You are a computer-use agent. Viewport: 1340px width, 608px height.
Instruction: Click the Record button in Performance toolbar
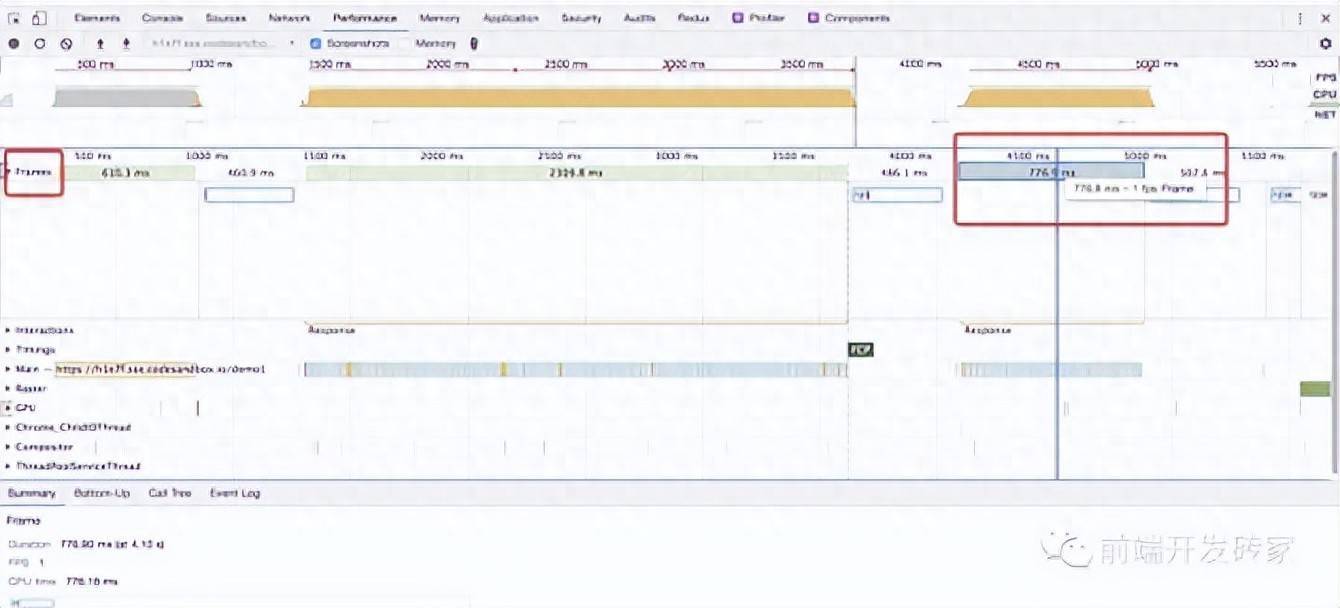14,44
